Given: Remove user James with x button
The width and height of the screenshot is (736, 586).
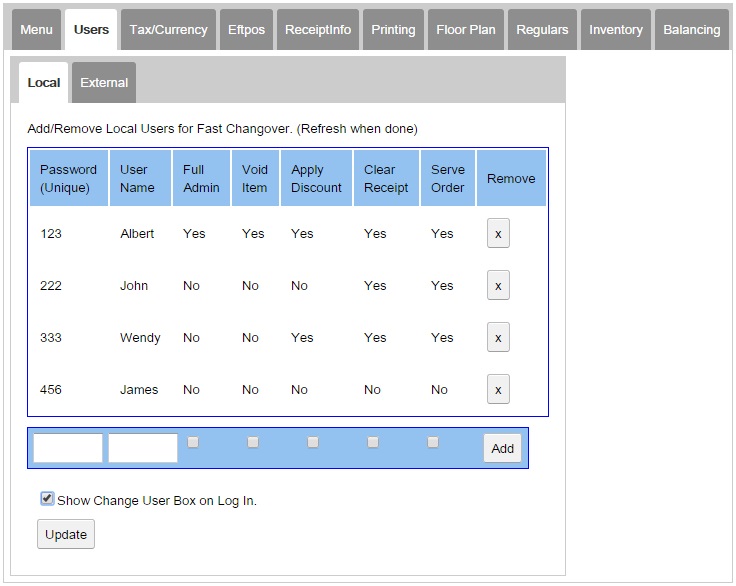Looking at the screenshot, I should click(x=498, y=389).
